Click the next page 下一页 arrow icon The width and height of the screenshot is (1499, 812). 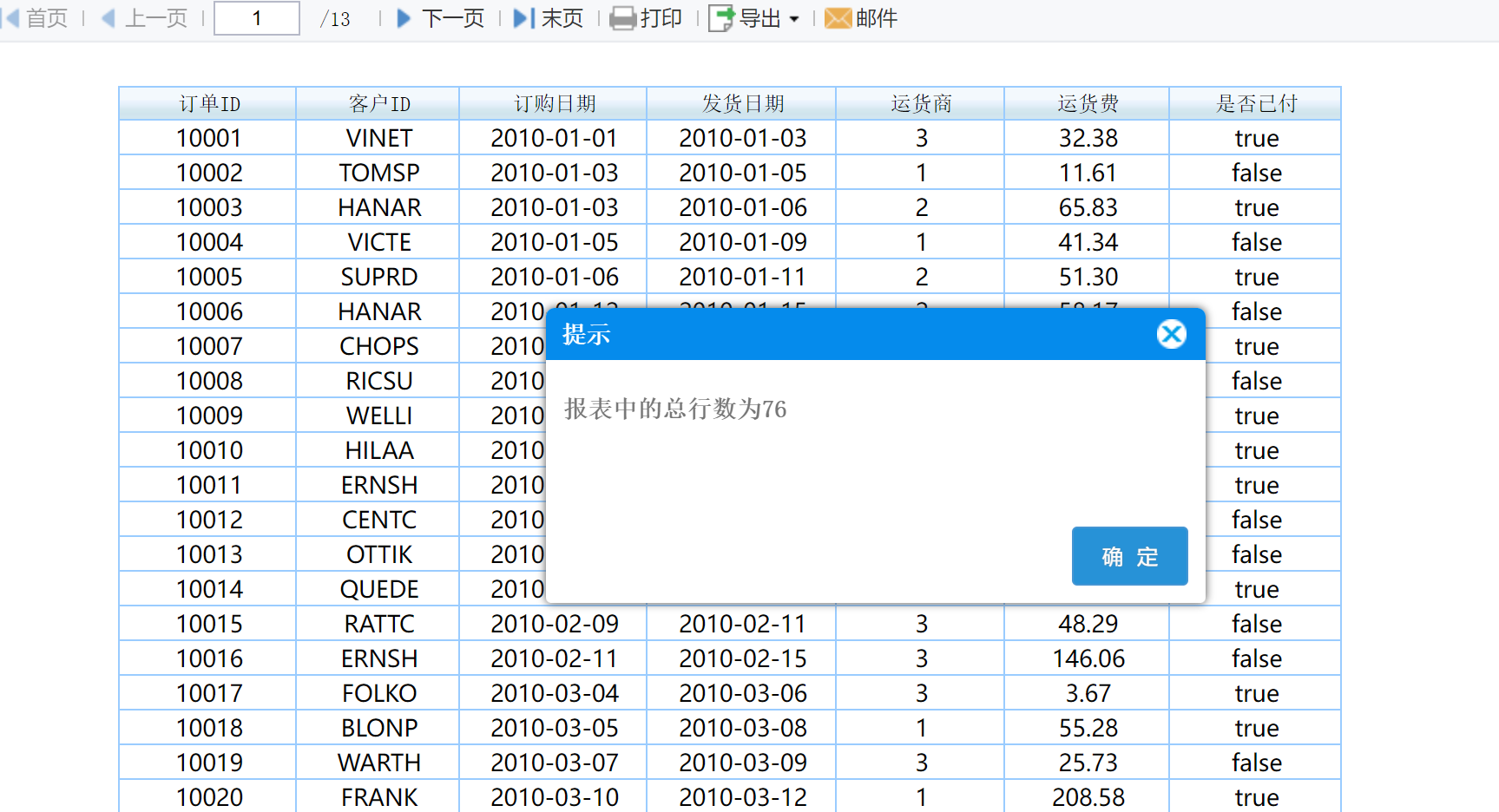404,18
